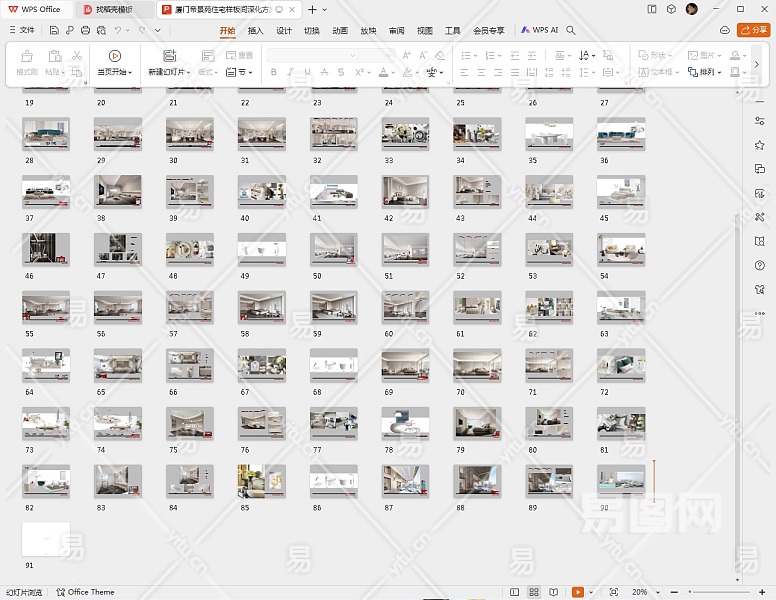Viewport: 776px width, 600px height.
Task: Select slide thumbnail number 91
Action: (46, 538)
